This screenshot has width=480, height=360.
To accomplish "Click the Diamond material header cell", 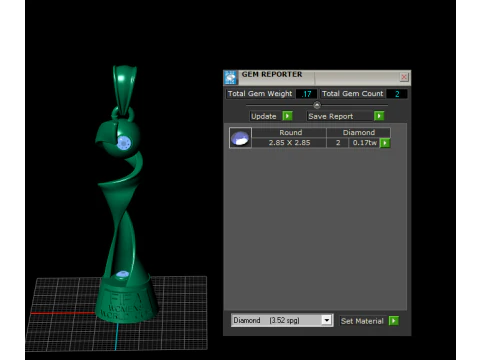I will pyautogui.click(x=359, y=132).
